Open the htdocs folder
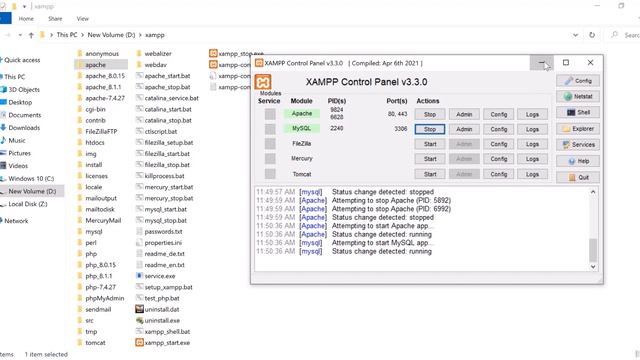 coord(91,142)
